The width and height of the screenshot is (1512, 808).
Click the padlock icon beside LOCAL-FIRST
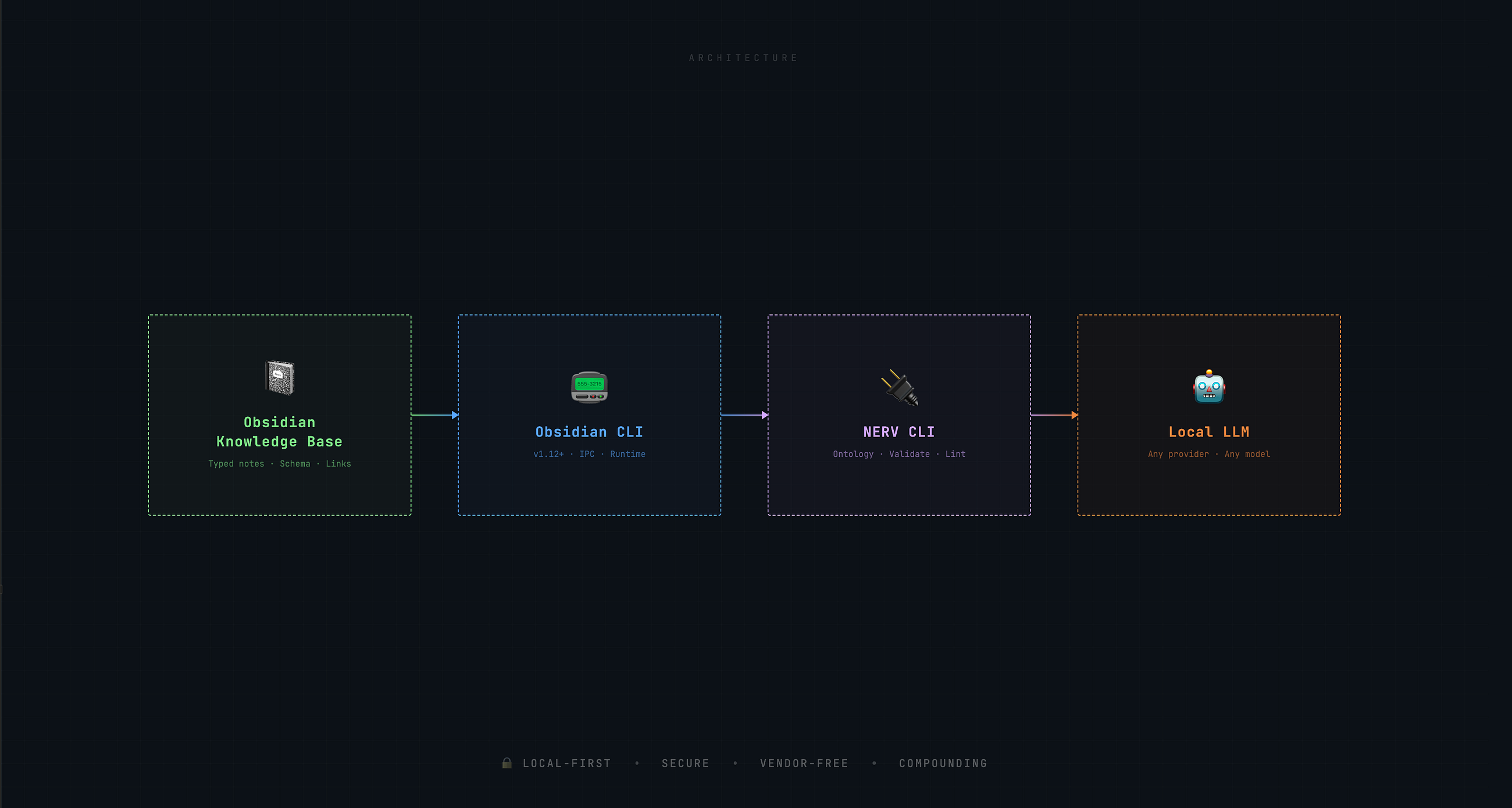507,763
